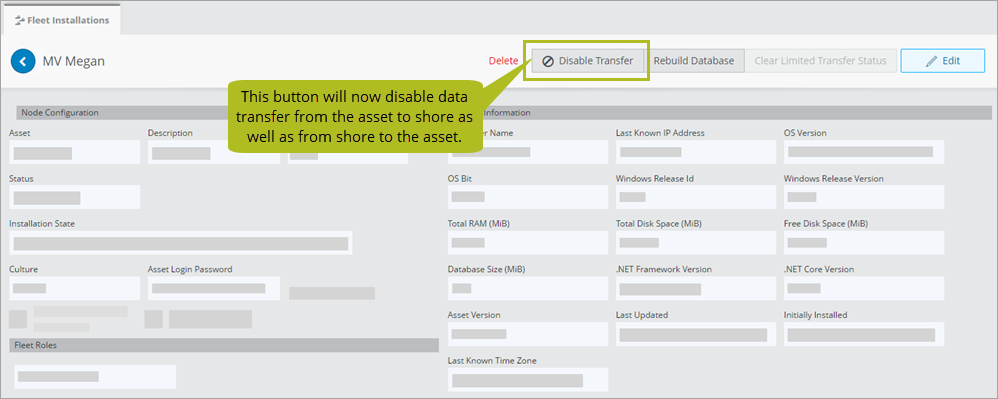The image size is (998, 399).
Task: Toggle the checkbox beside the Asset Login Password area
Action: tap(153, 319)
